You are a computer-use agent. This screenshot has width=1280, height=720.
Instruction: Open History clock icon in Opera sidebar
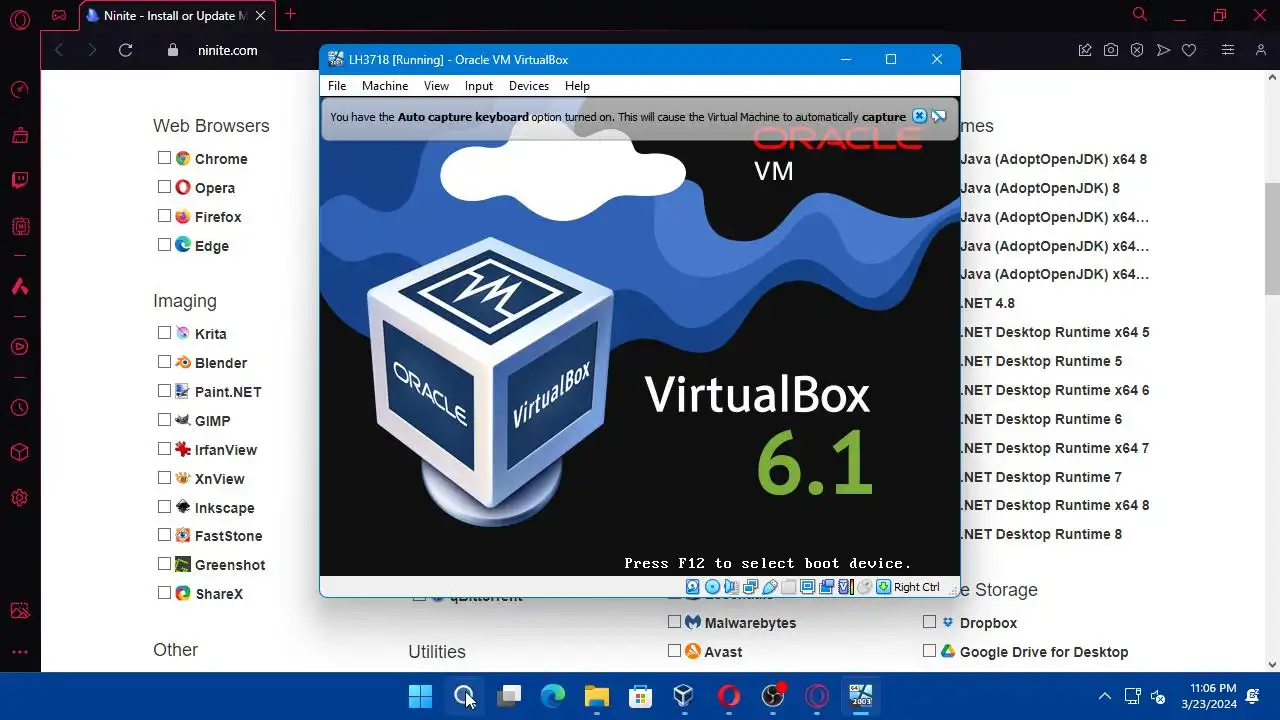[20, 408]
